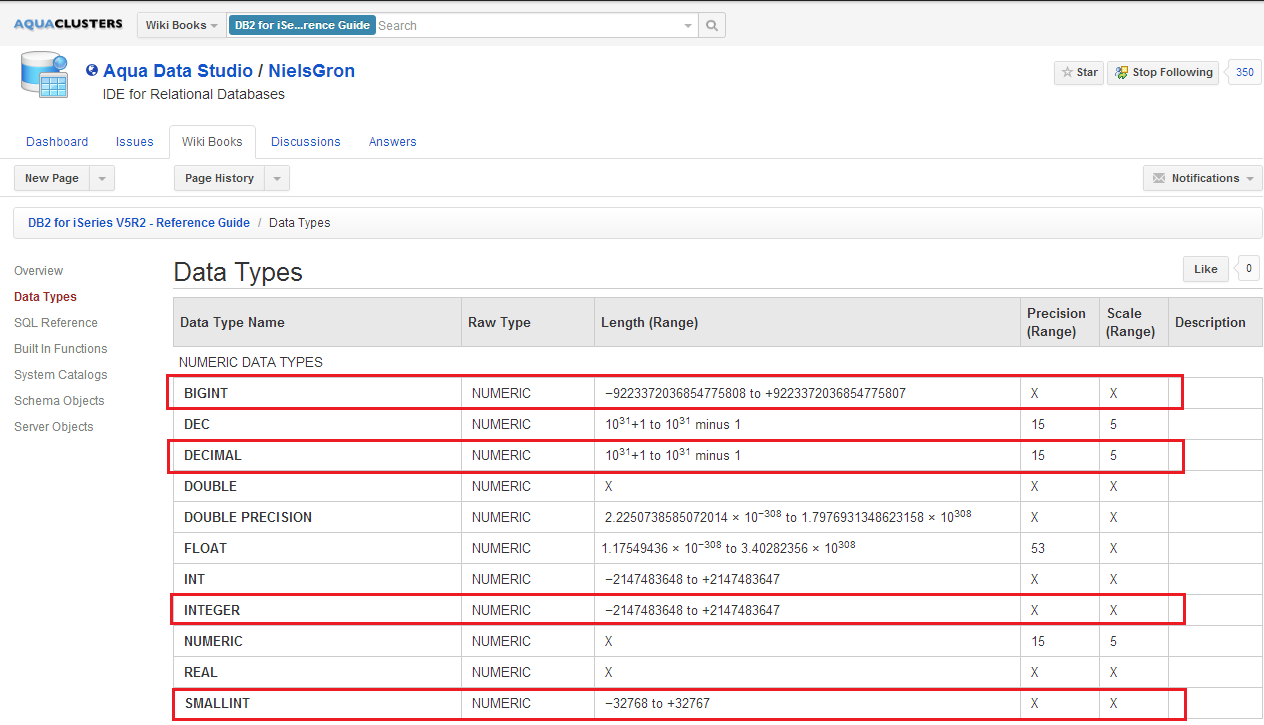Open the New Page dropdown arrow

[102, 178]
